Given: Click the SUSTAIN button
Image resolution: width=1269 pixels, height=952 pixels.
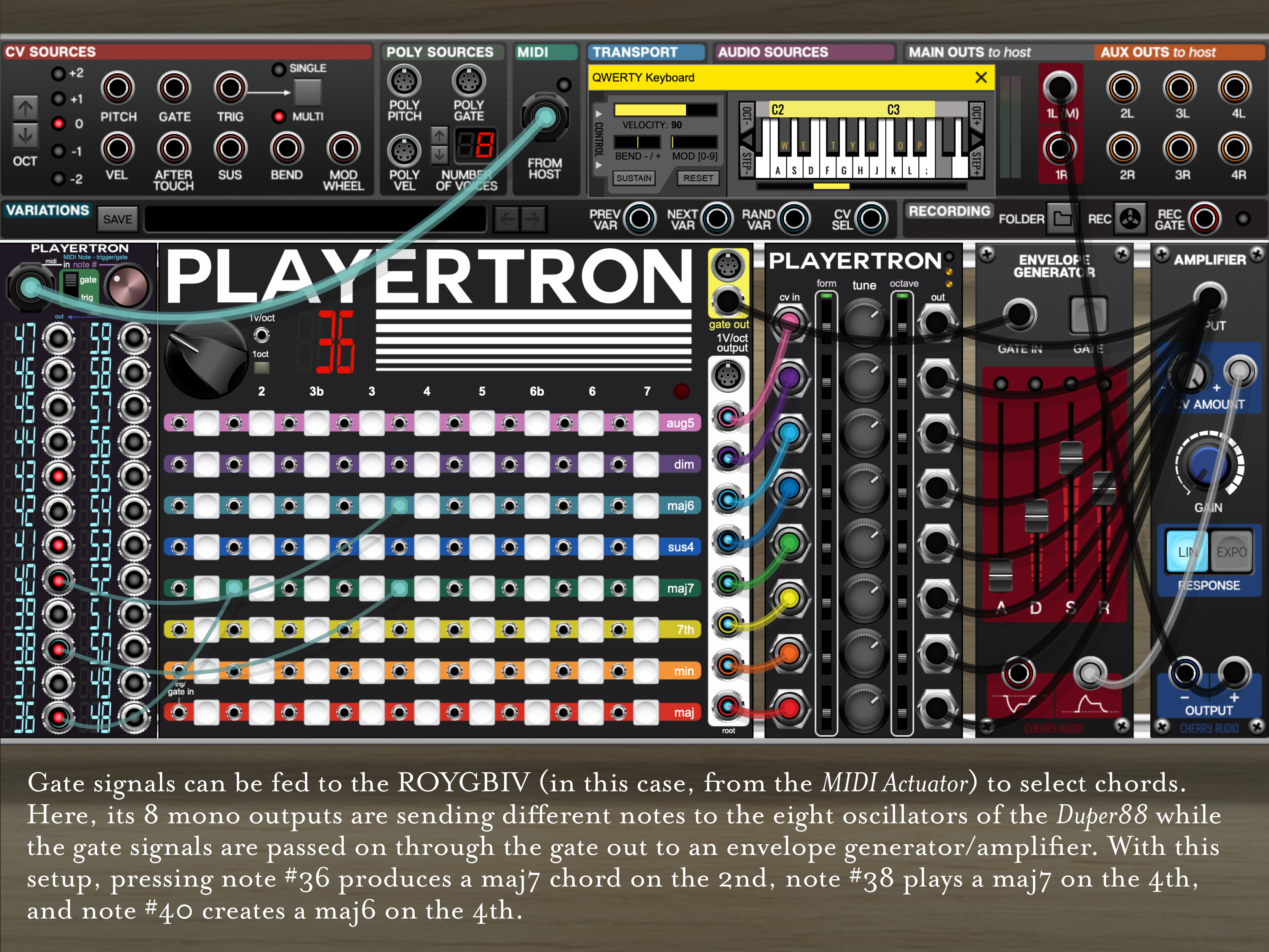Looking at the screenshot, I should [x=633, y=179].
